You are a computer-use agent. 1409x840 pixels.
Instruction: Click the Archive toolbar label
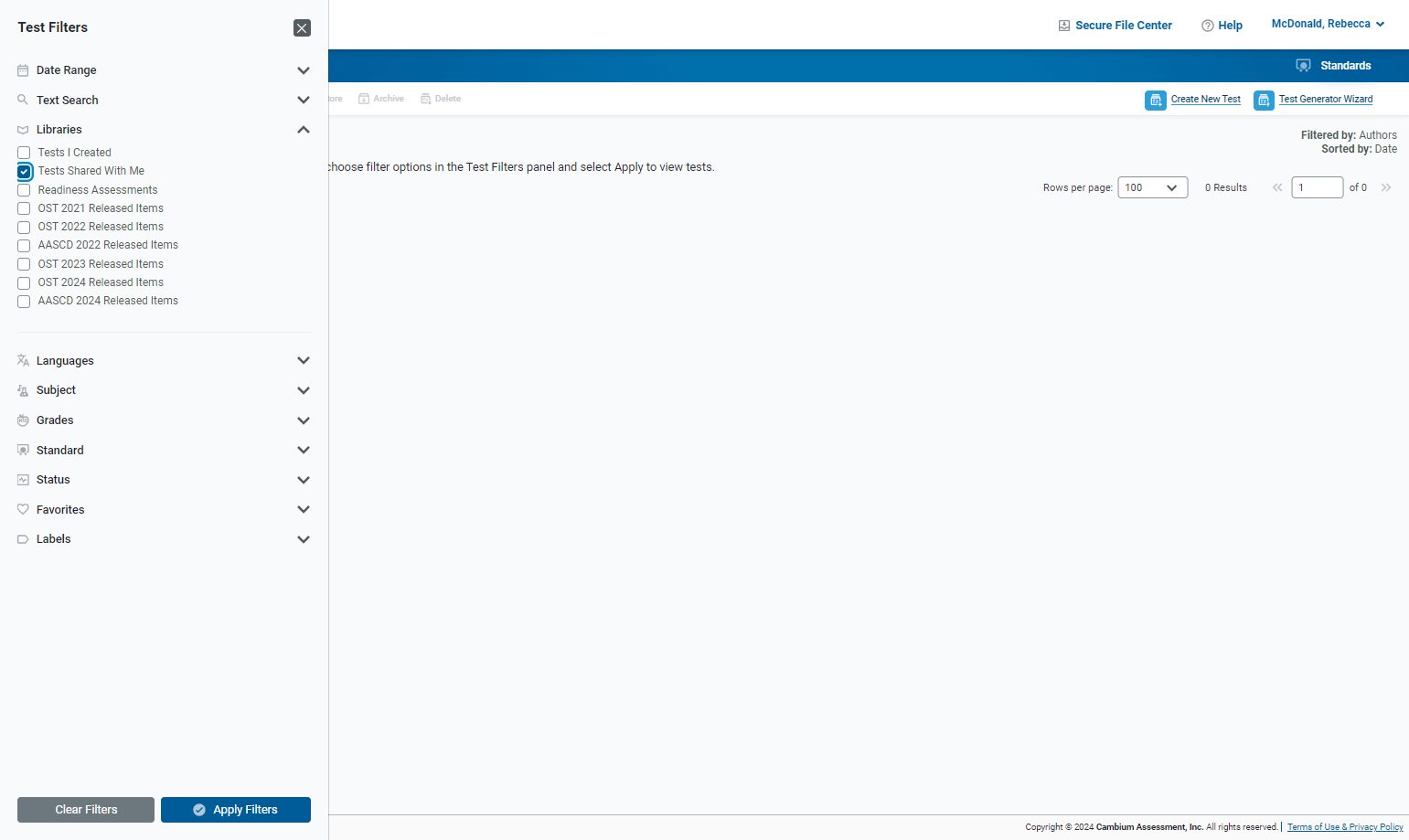click(389, 99)
